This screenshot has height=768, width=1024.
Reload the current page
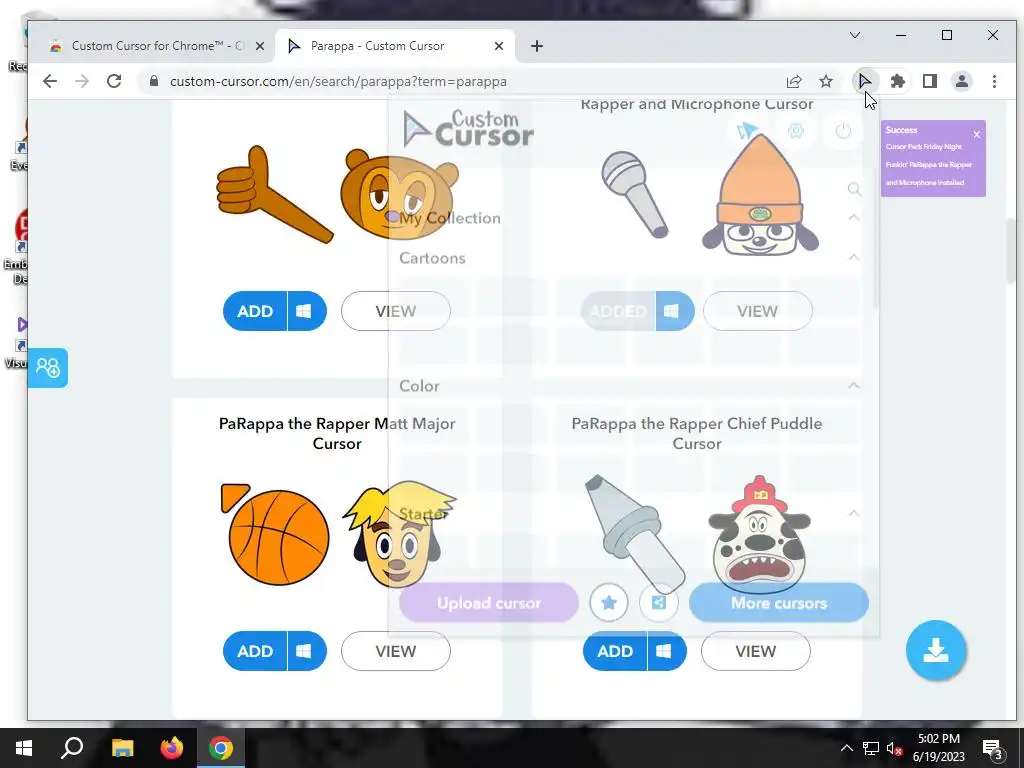click(x=114, y=81)
